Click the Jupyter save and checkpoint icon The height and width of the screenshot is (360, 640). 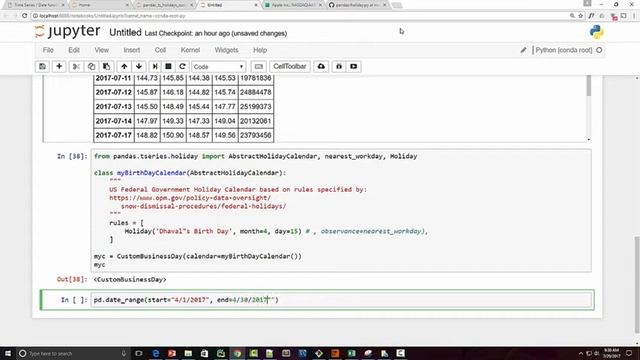(42, 67)
